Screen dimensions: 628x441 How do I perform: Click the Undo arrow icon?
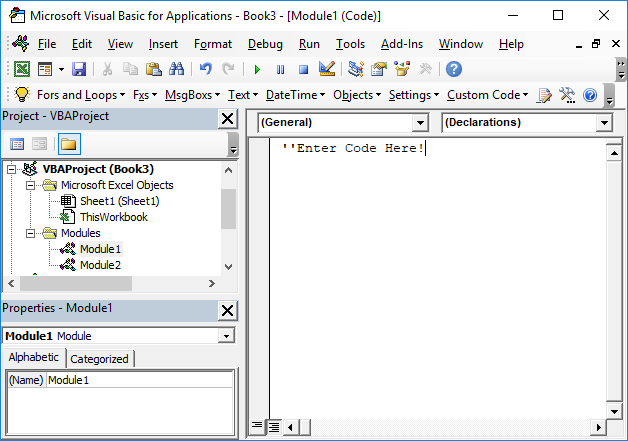tap(205, 69)
